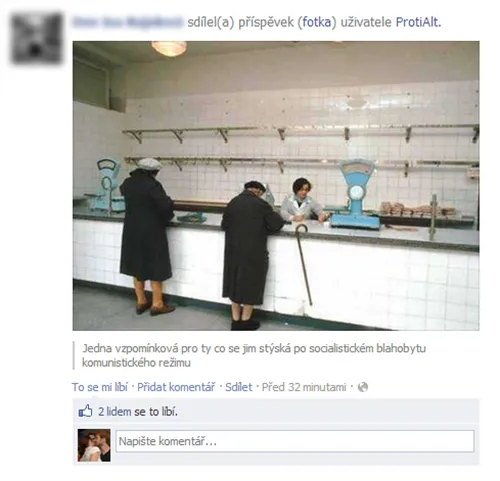Viewport: 500px width, 481px height.
Task: Like the post via 'To se mi líbí'
Action: (100, 387)
